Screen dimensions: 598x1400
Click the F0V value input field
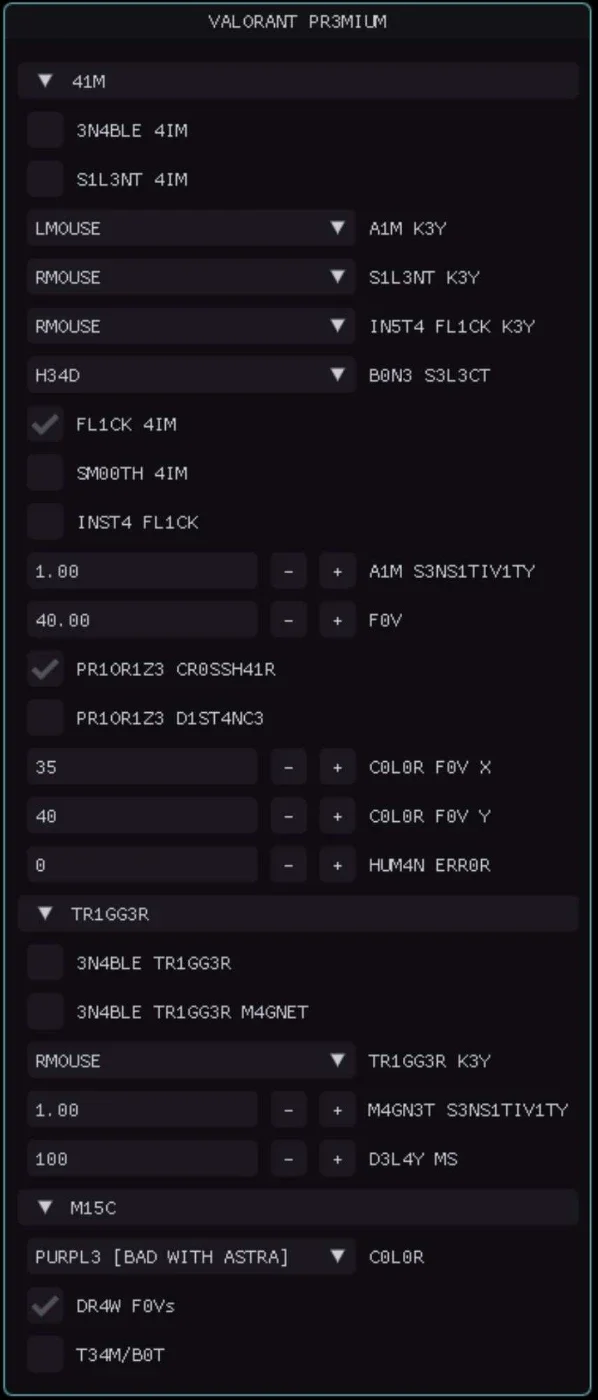pos(142,620)
